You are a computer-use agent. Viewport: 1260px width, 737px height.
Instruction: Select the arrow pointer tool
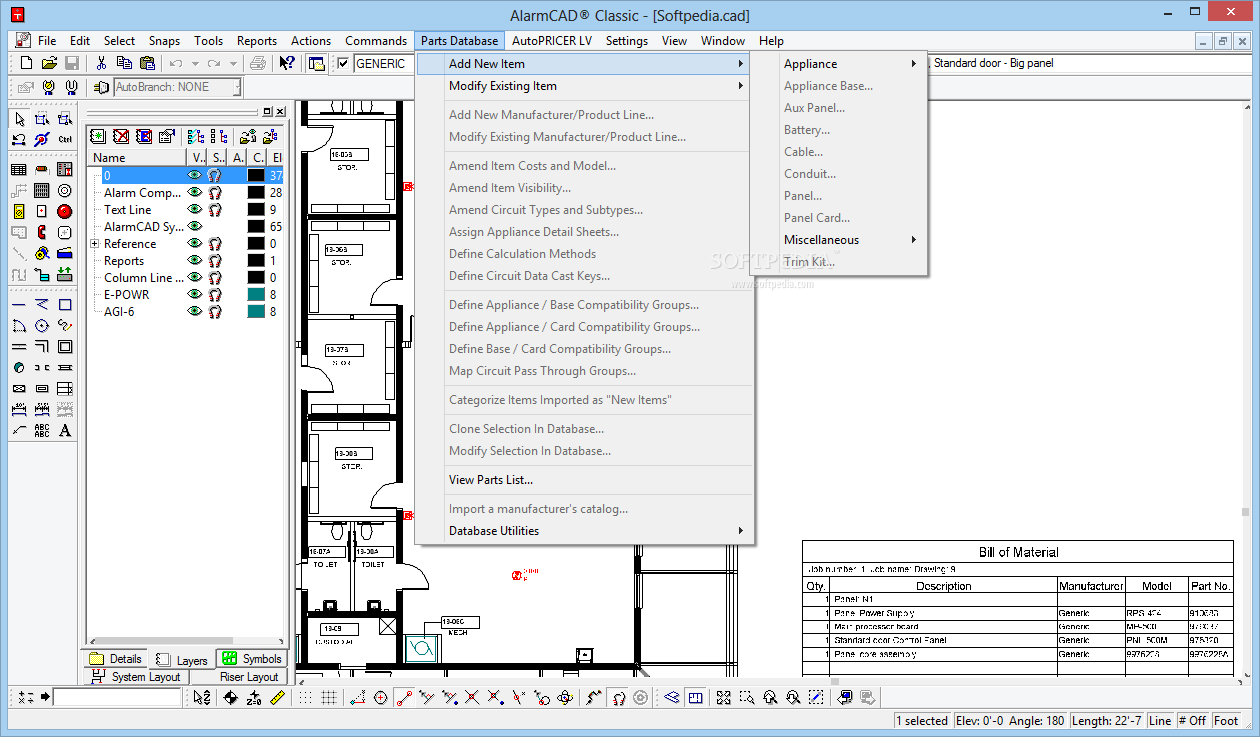(19, 120)
